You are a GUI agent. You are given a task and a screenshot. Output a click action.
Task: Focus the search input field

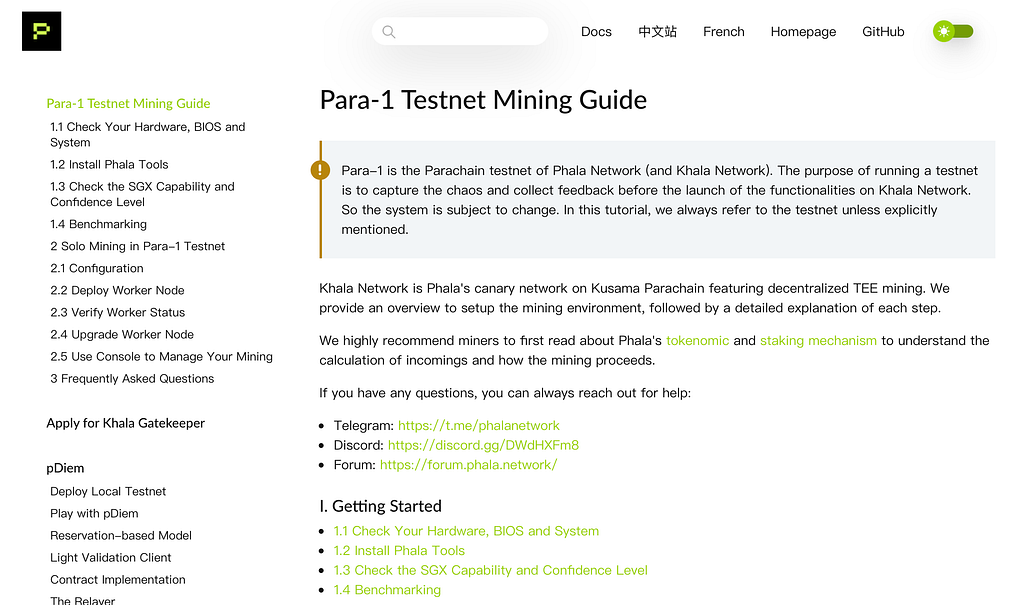460,31
